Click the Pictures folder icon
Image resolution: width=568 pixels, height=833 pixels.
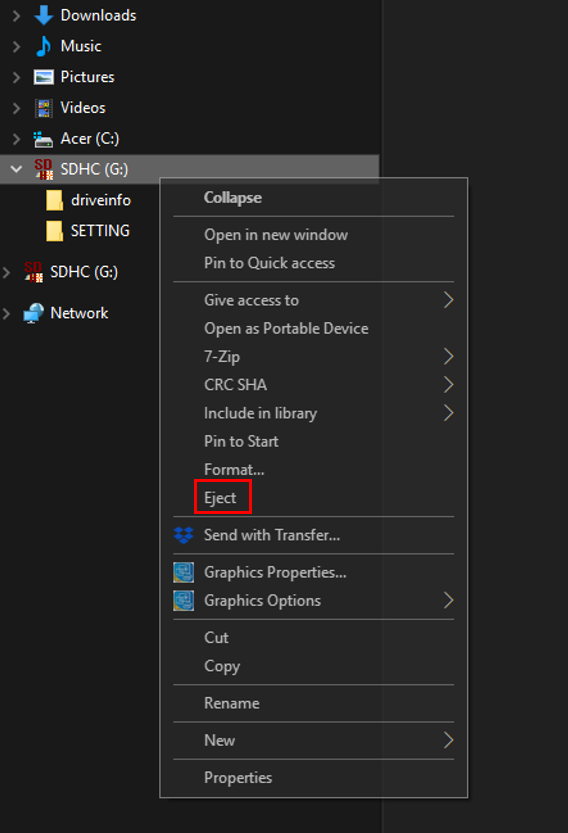tap(44, 77)
